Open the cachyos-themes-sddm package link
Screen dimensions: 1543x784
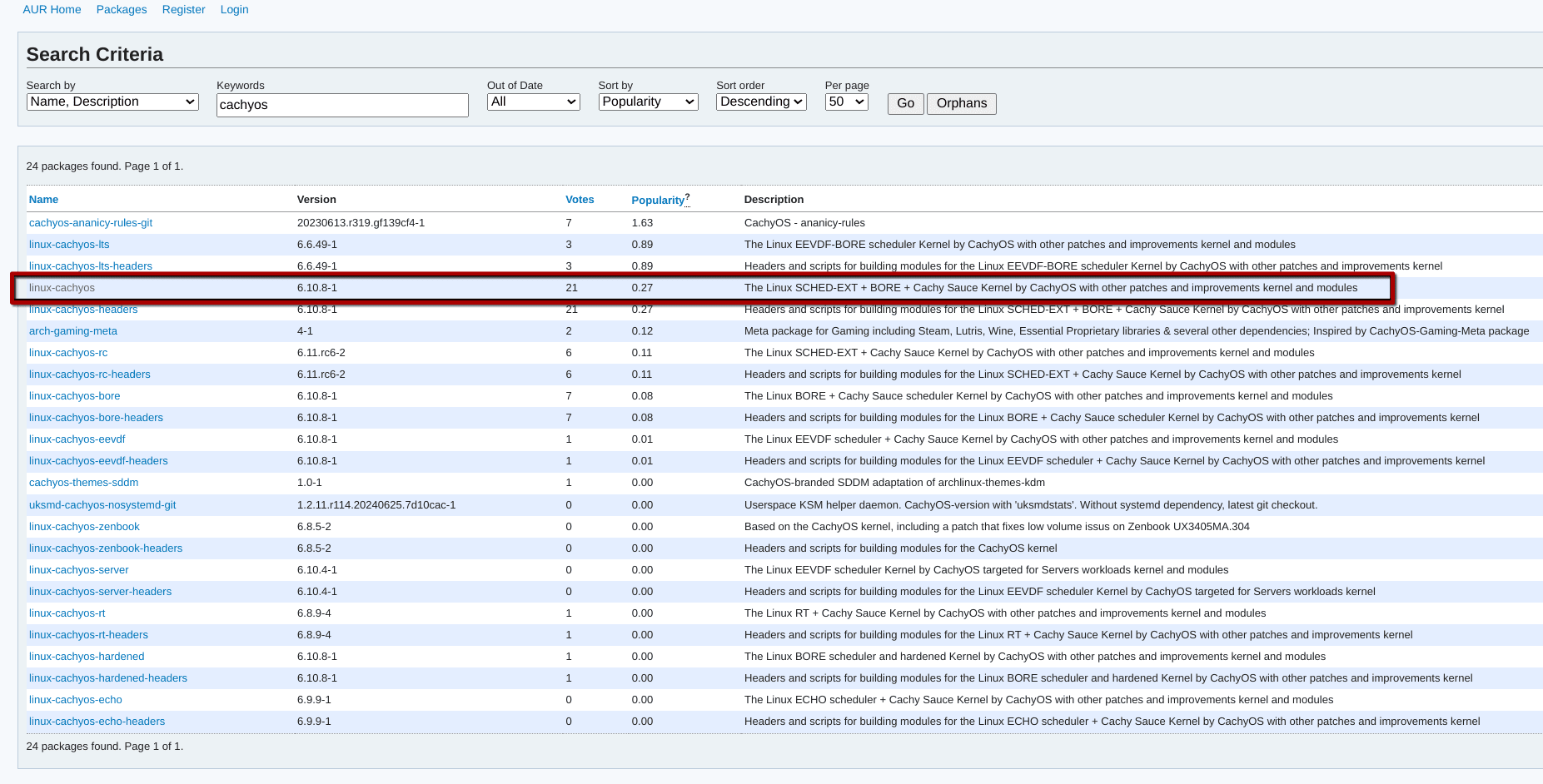click(x=83, y=483)
